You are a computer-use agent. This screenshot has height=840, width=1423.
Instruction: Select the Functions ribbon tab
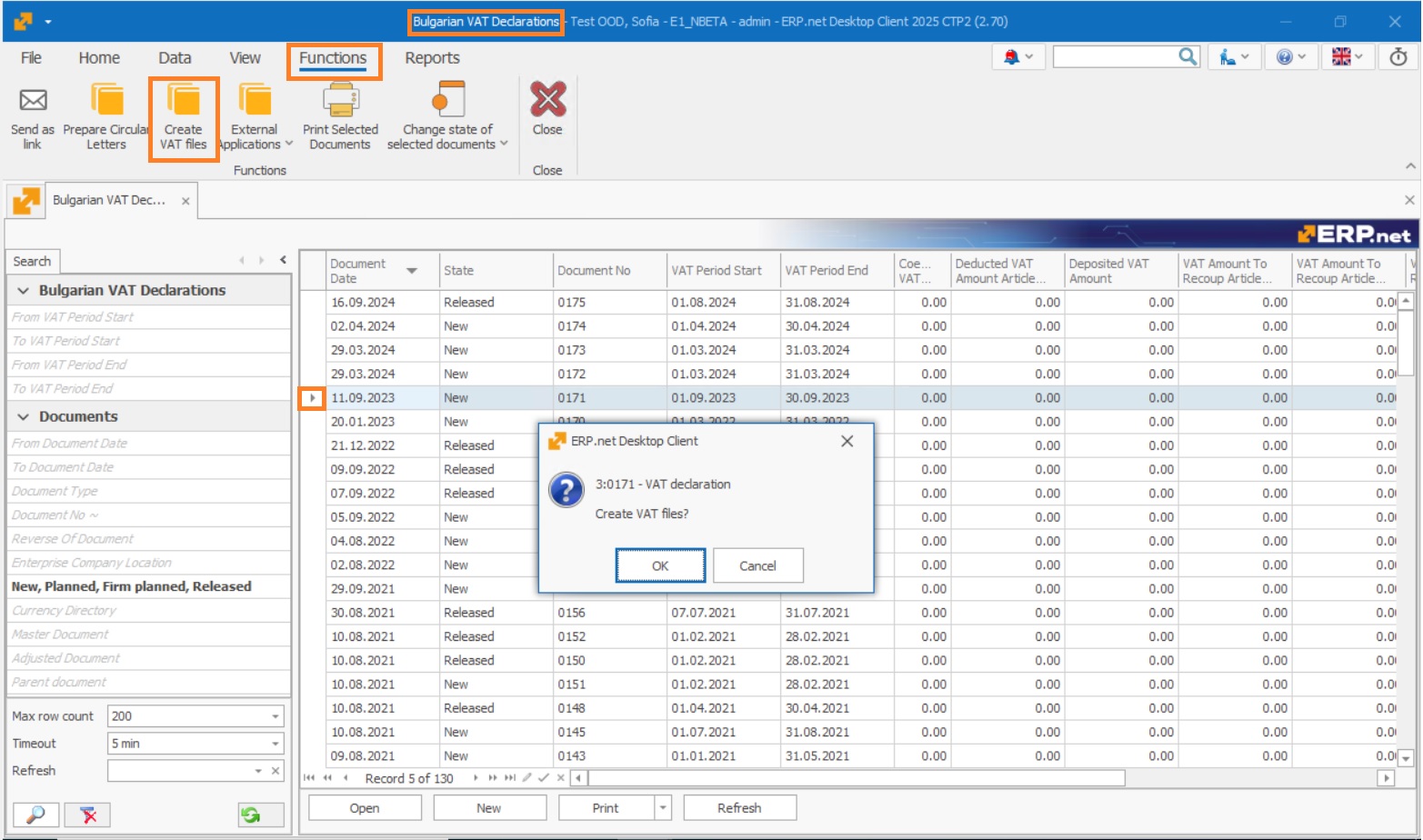point(333,57)
